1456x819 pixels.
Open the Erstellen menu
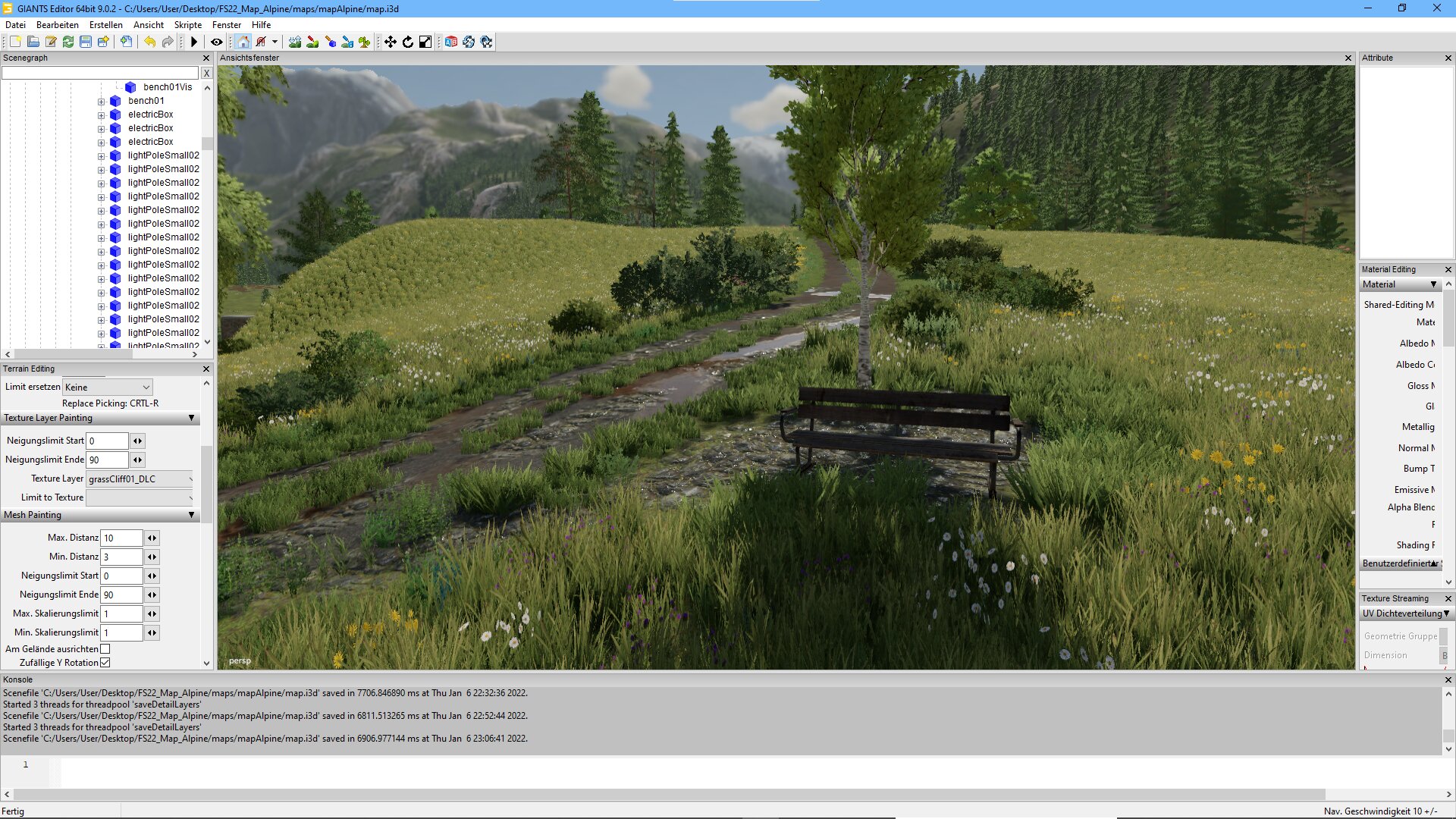tap(106, 25)
